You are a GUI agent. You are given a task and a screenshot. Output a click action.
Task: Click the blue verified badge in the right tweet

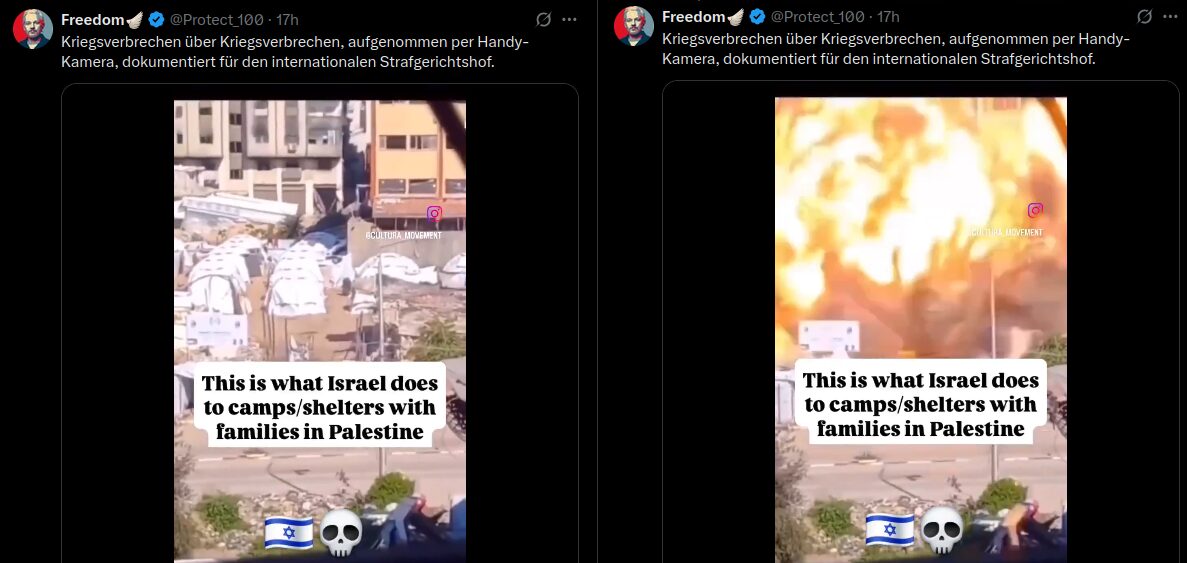click(757, 17)
